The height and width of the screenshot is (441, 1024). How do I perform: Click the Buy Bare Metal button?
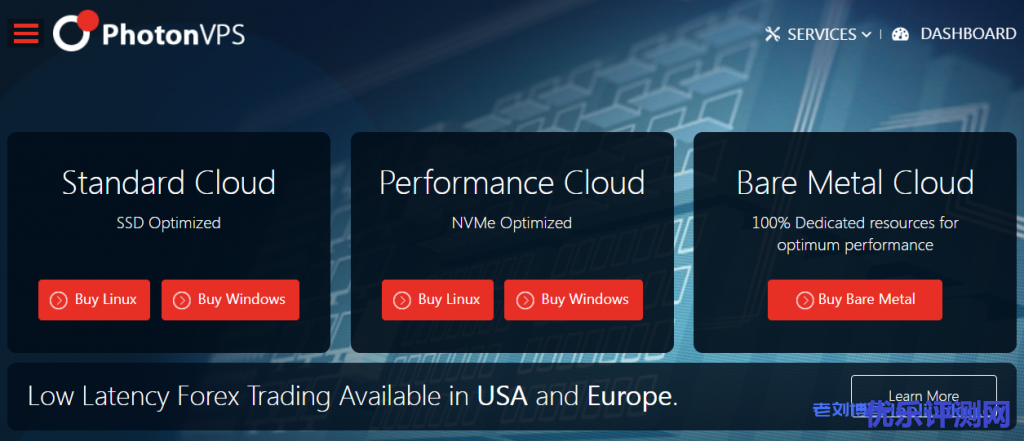[855, 300]
